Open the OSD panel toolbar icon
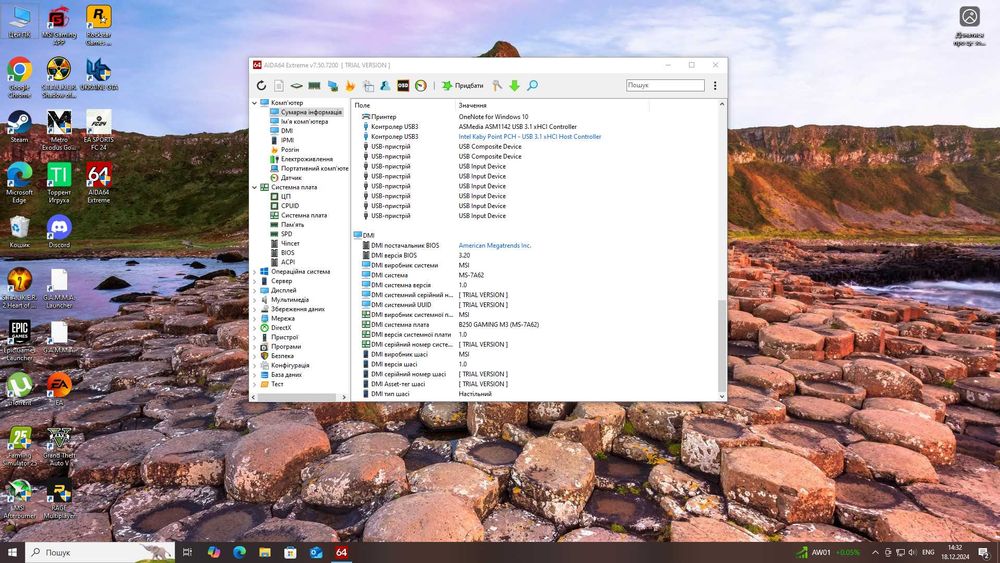This screenshot has width=1000, height=563. point(403,86)
